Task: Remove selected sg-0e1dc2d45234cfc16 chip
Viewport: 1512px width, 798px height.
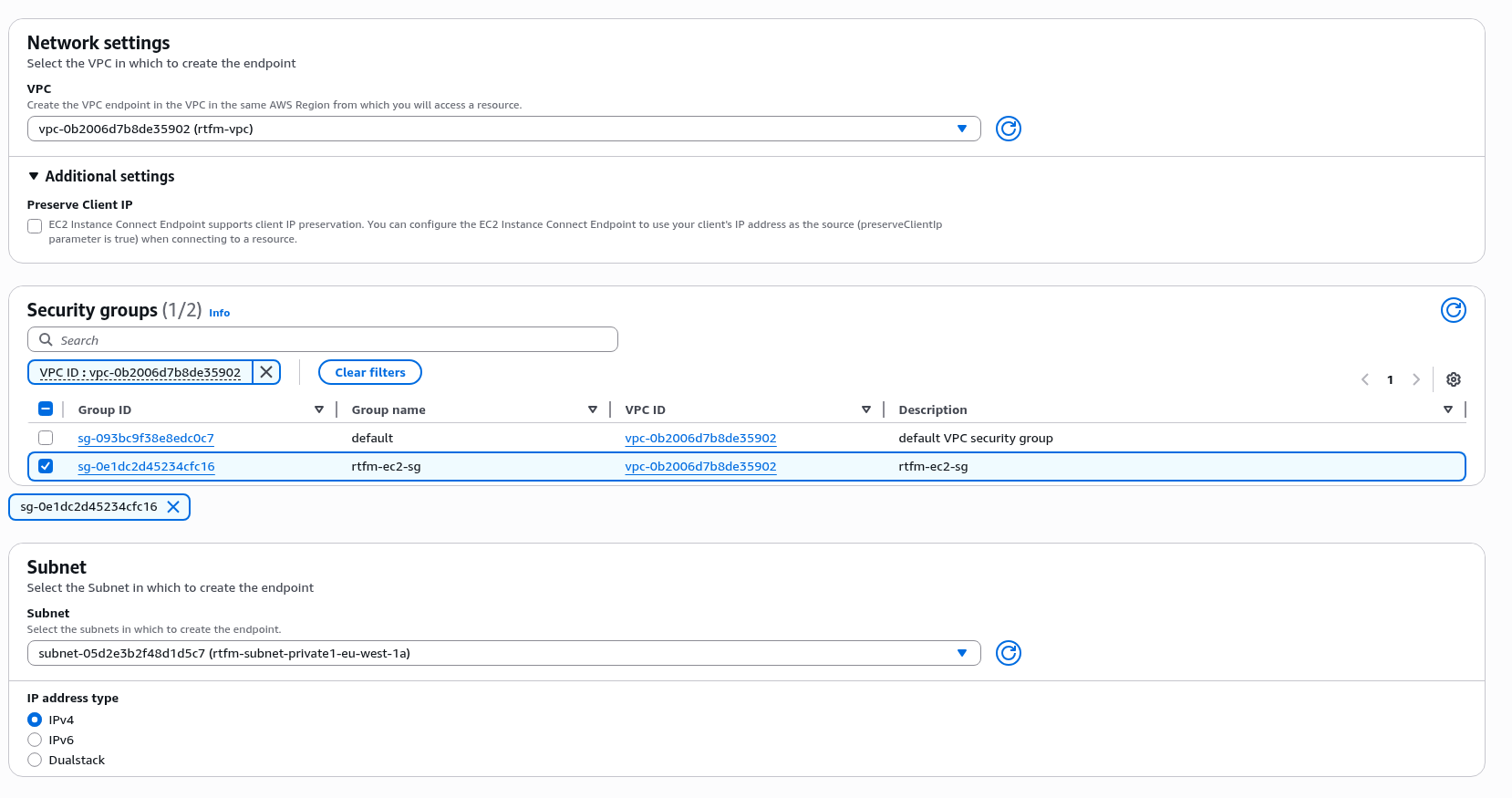Action: click(x=173, y=507)
